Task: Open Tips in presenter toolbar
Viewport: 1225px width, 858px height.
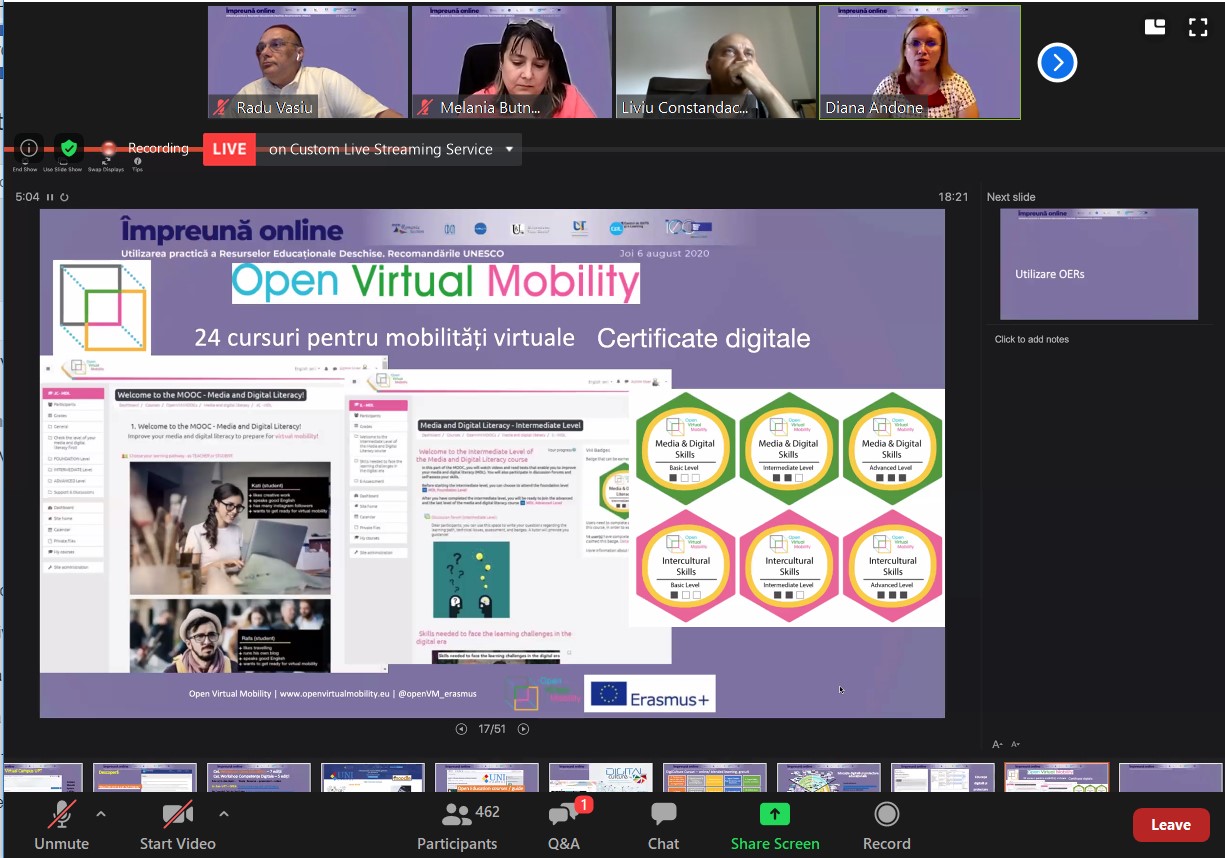Action: pyautogui.click(x=137, y=165)
